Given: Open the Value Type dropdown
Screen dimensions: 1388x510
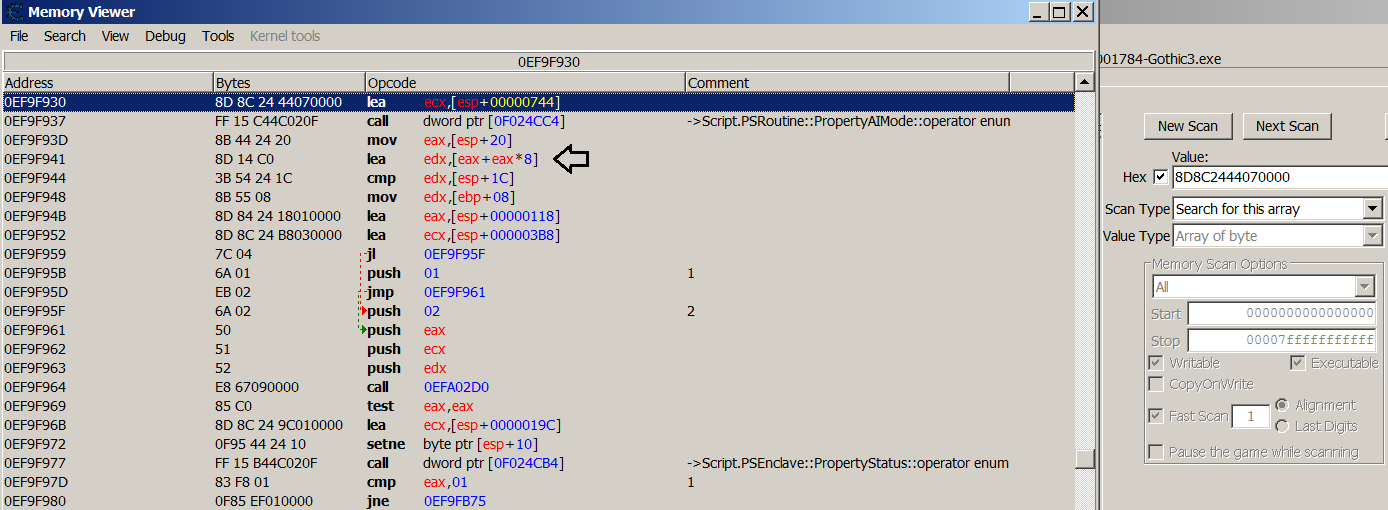Looking at the screenshot, I should coord(1372,236).
